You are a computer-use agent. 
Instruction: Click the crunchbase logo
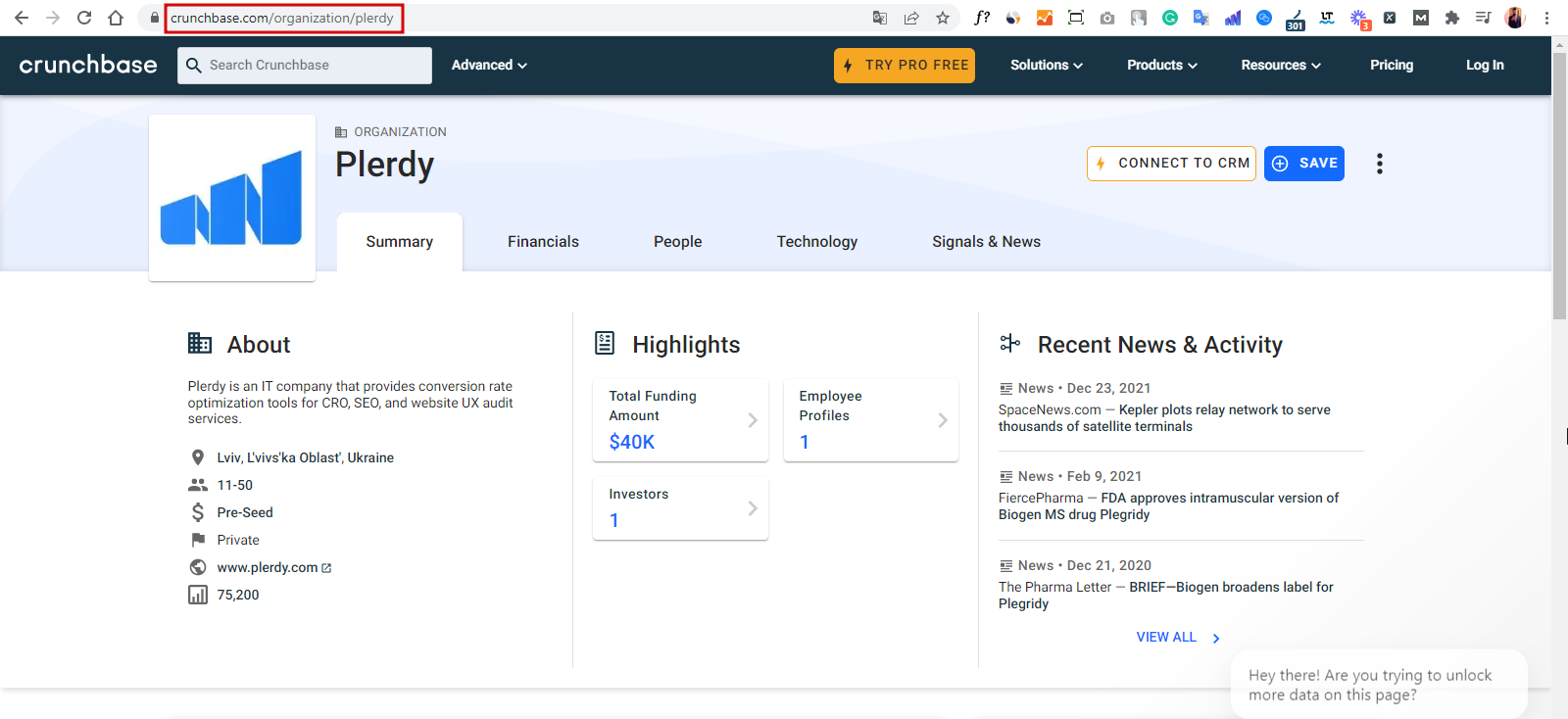click(88, 65)
